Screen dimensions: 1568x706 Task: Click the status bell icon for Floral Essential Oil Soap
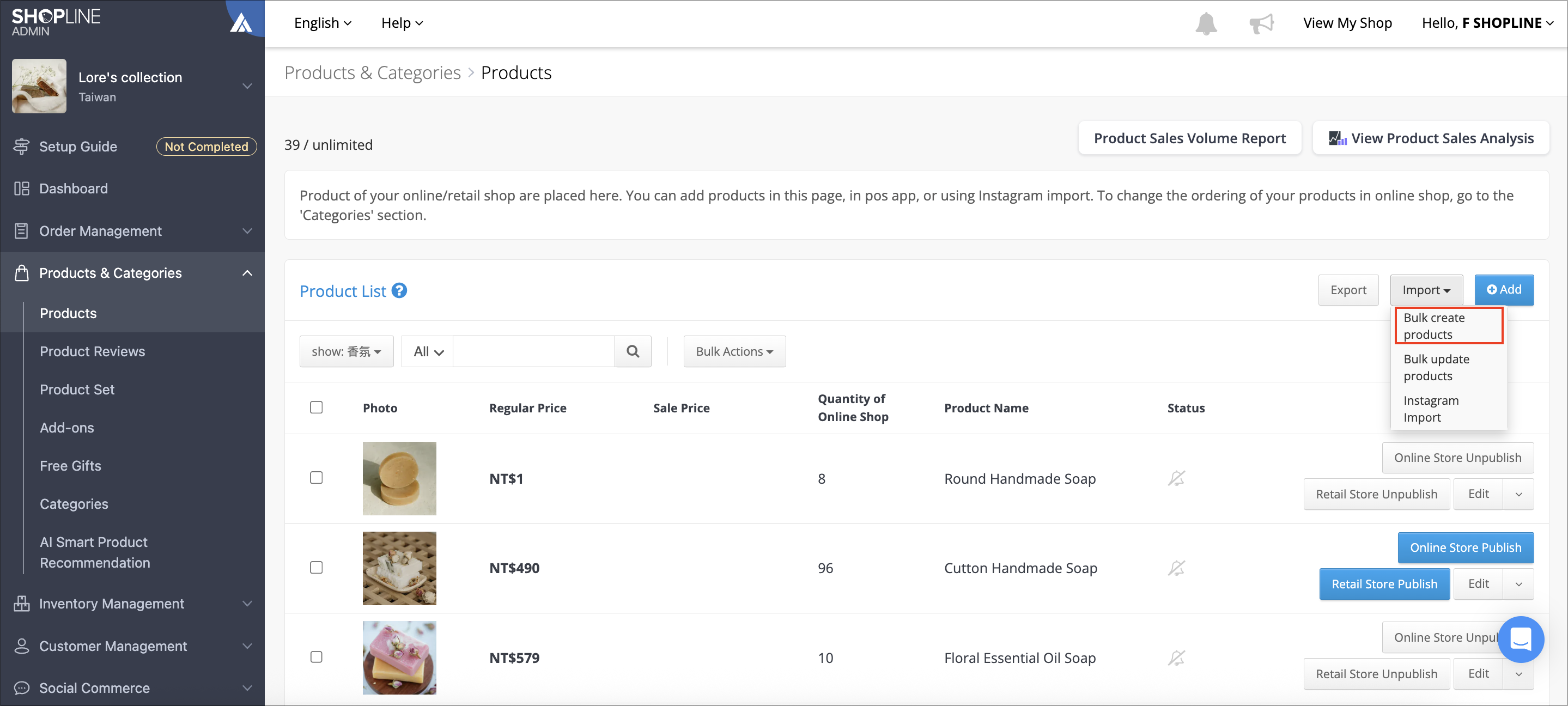[1177, 658]
